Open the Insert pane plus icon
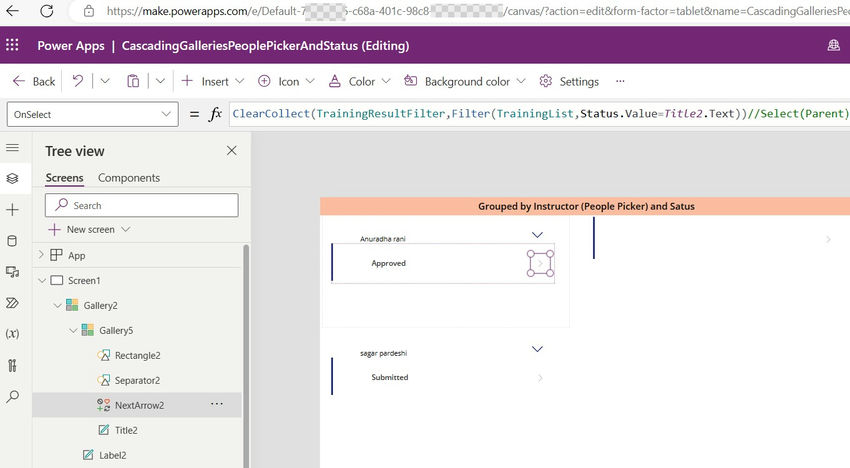This screenshot has width=850, height=468. pos(12,209)
